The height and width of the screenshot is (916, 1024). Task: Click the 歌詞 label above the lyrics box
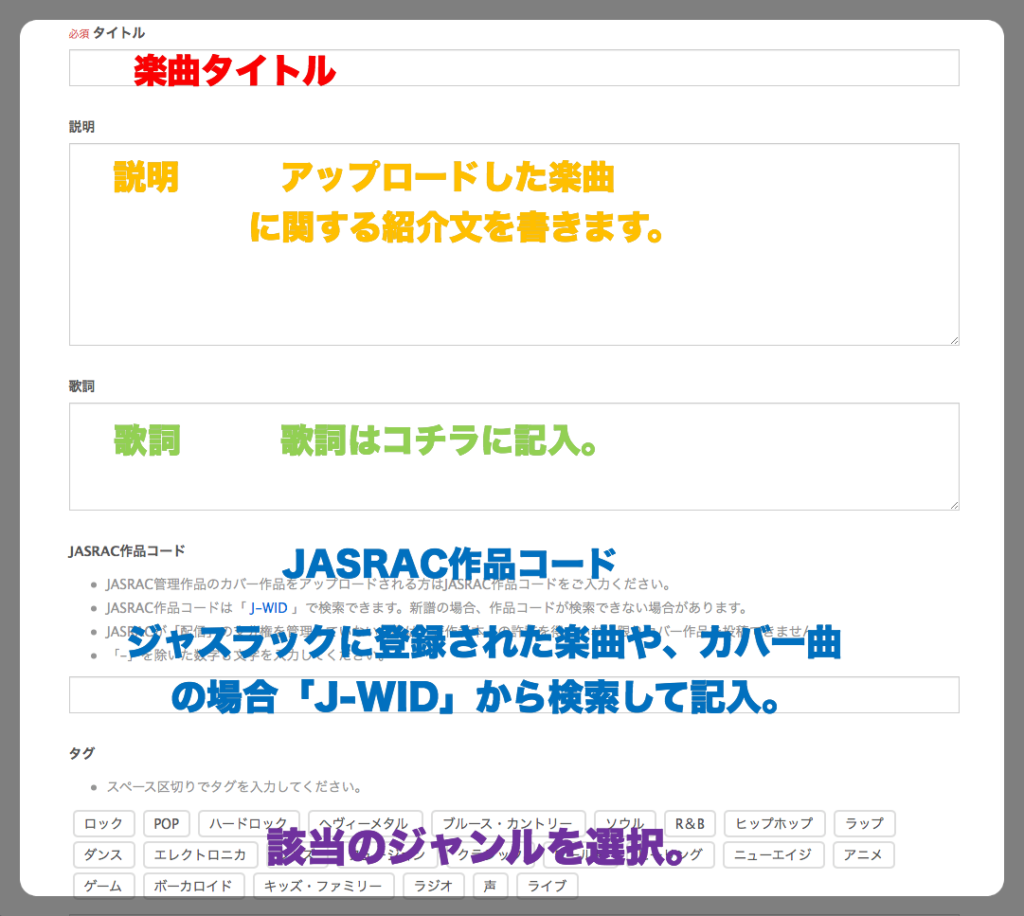82,387
